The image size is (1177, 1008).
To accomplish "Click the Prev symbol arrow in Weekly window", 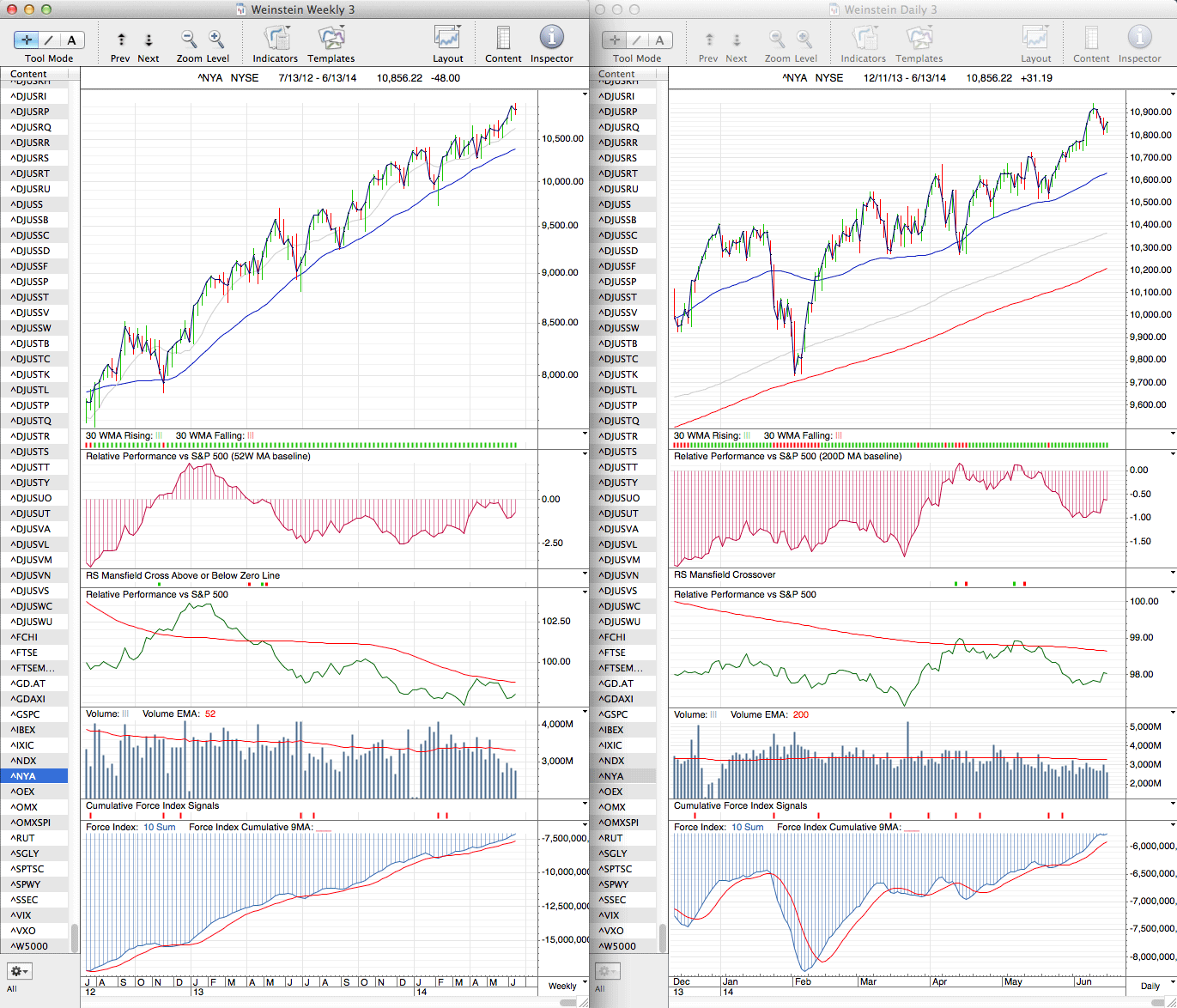I will pyautogui.click(x=121, y=39).
